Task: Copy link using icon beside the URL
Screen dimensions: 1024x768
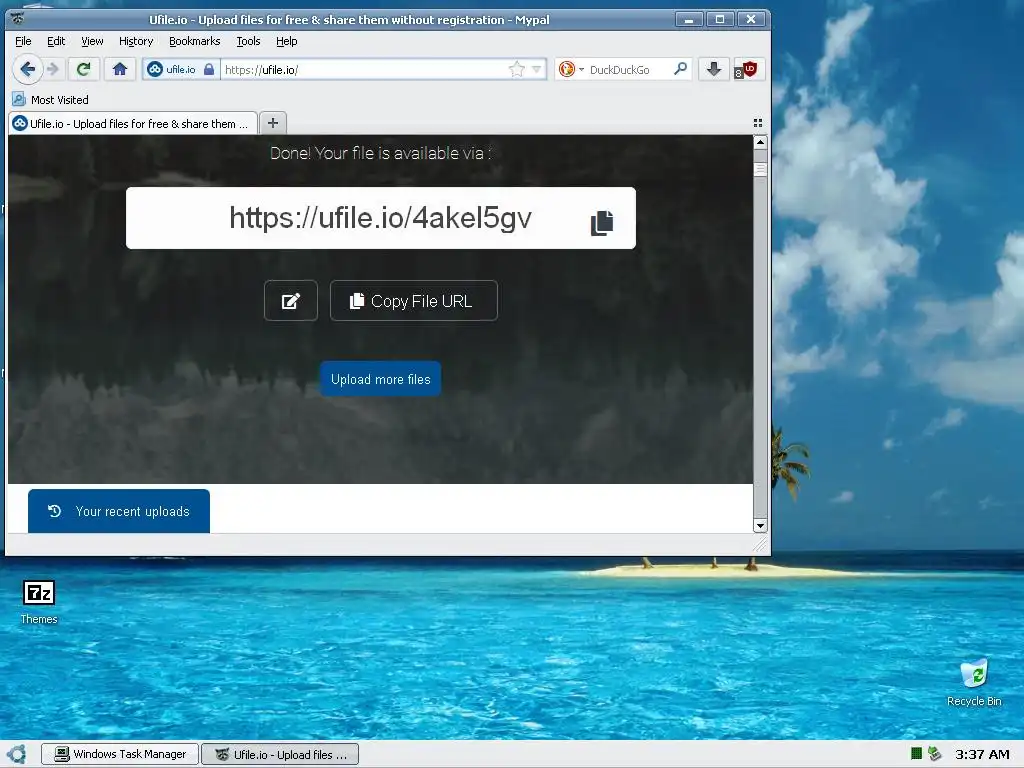Action: (x=601, y=223)
